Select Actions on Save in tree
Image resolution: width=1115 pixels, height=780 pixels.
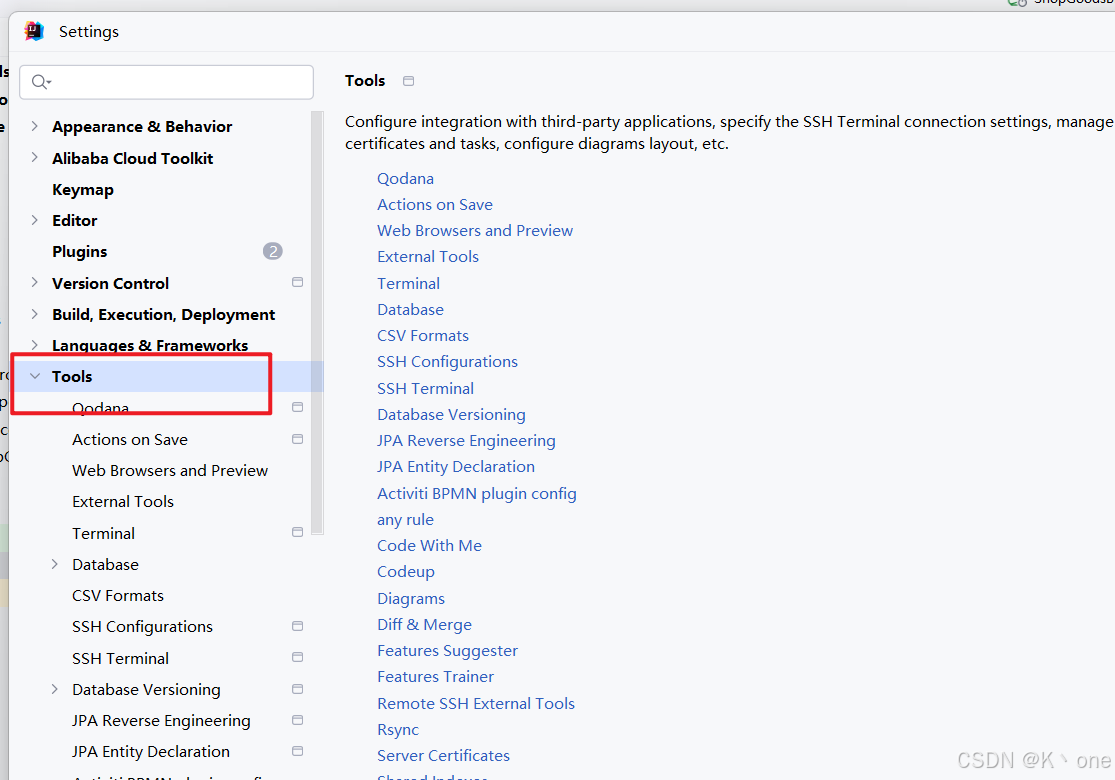tap(129, 439)
